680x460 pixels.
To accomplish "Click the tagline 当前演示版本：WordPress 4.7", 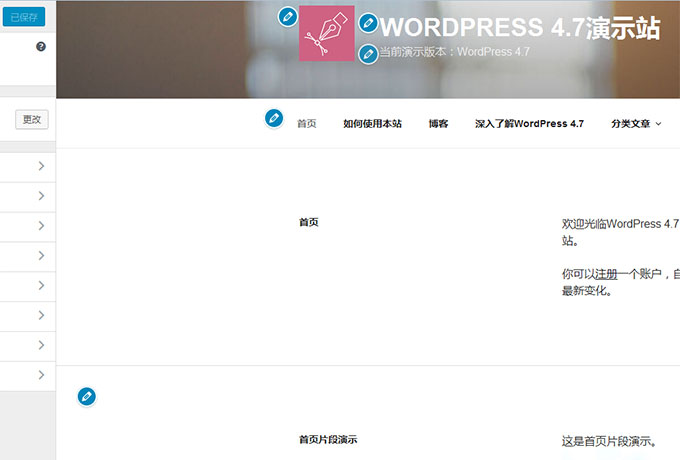I will point(454,52).
